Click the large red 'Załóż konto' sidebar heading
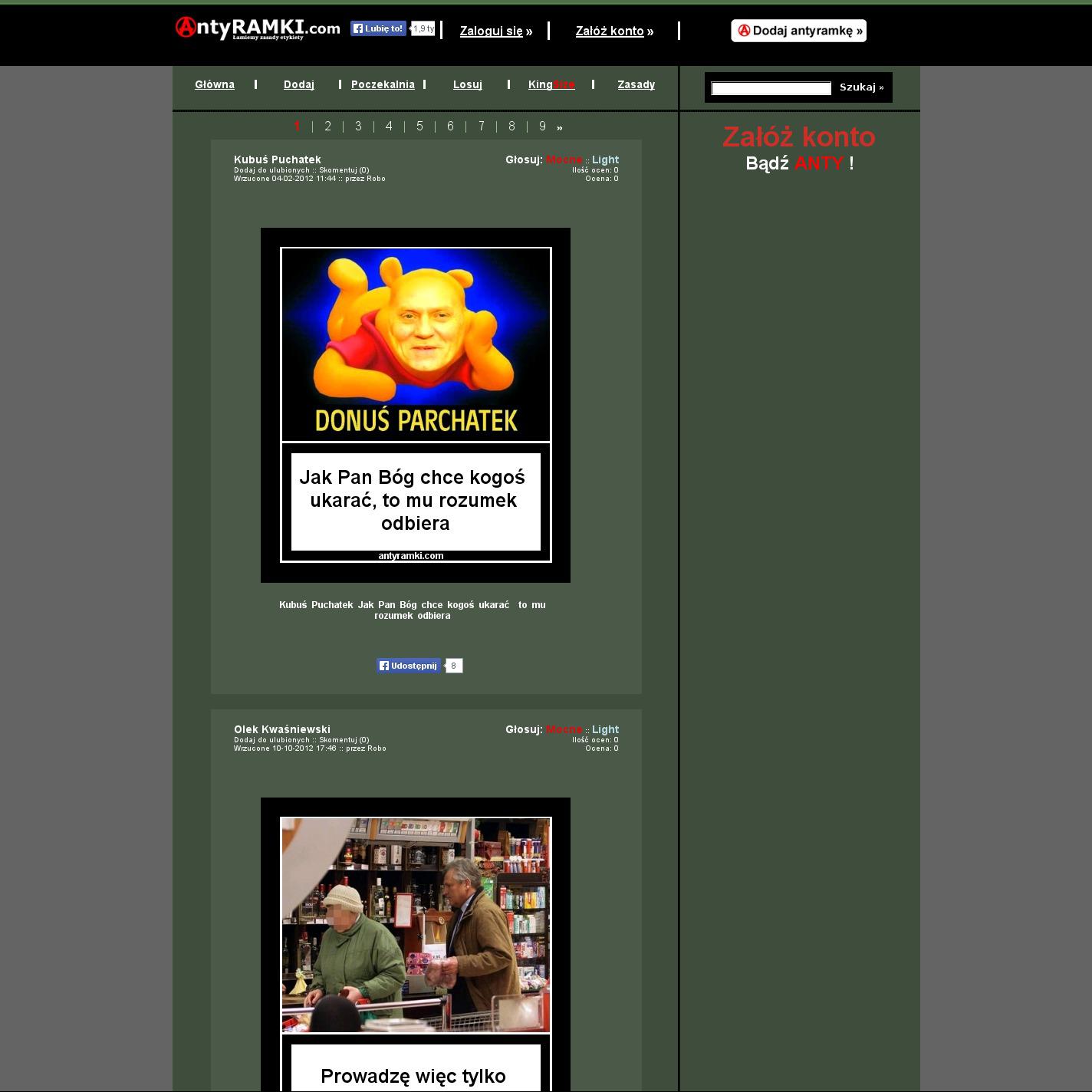This screenshot has height=1092, width=1092. pyautogui.click(x=798, y=137)
